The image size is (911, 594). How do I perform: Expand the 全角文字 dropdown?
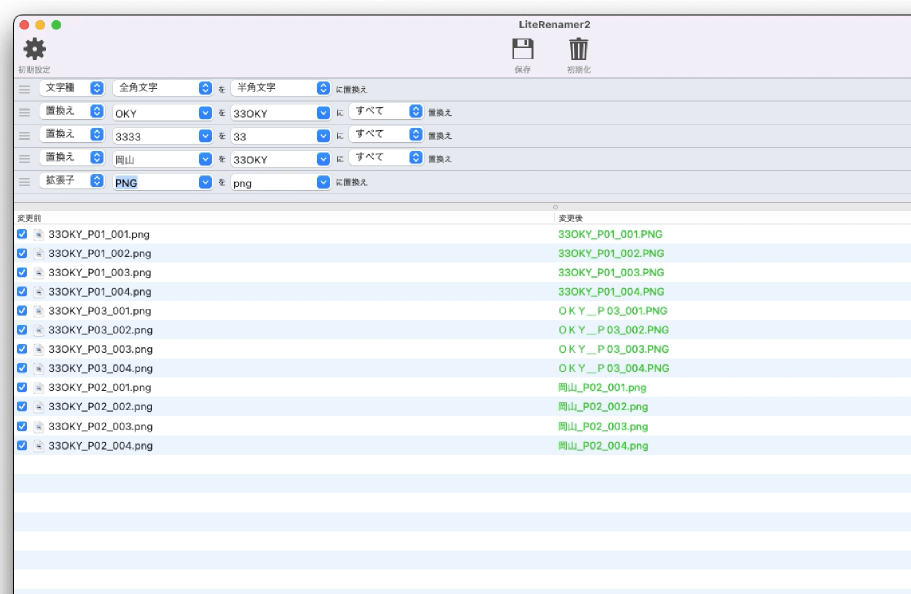point(162,88)
